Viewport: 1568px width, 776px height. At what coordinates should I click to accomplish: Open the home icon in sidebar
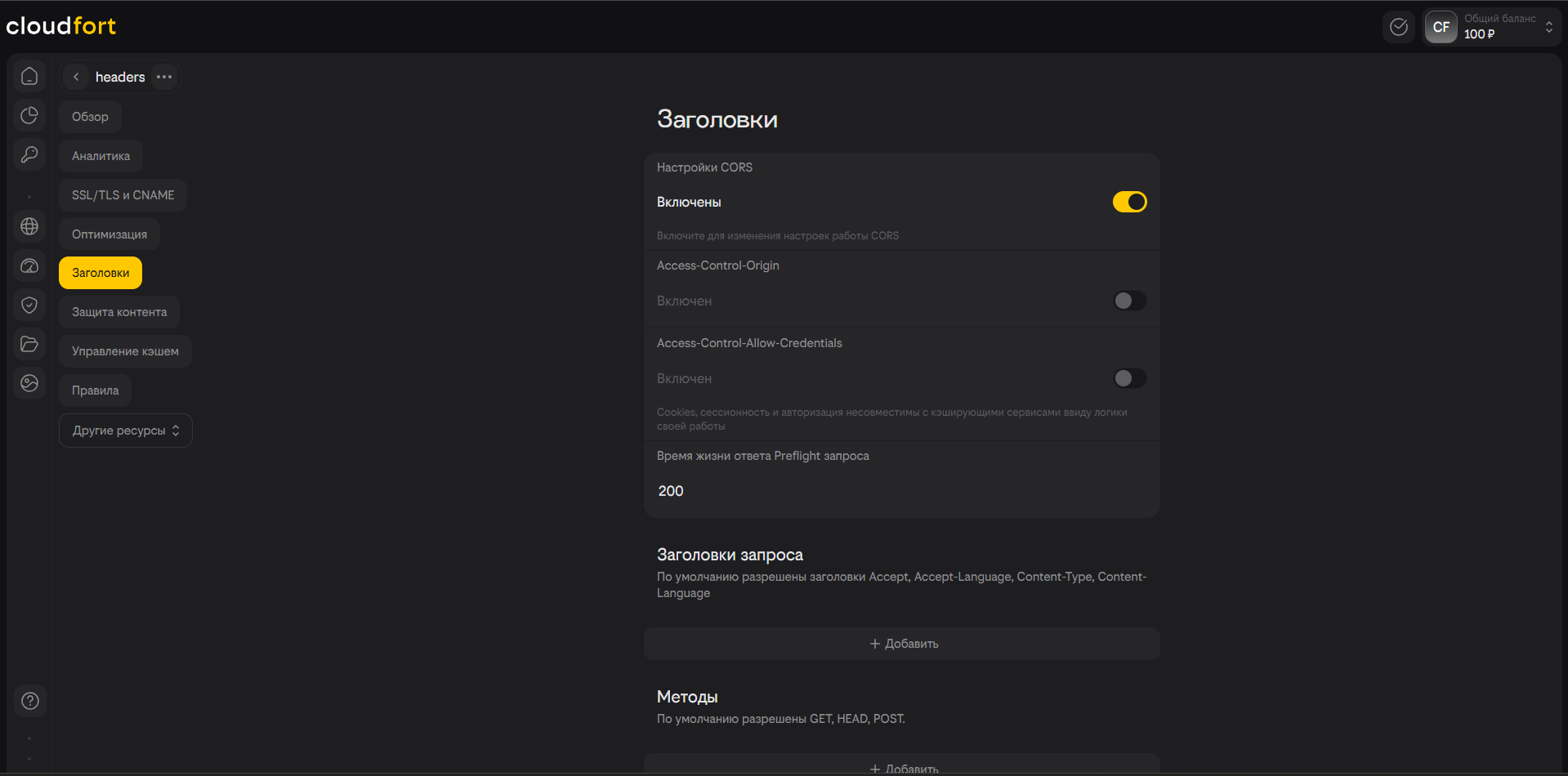tap(29, 76)
